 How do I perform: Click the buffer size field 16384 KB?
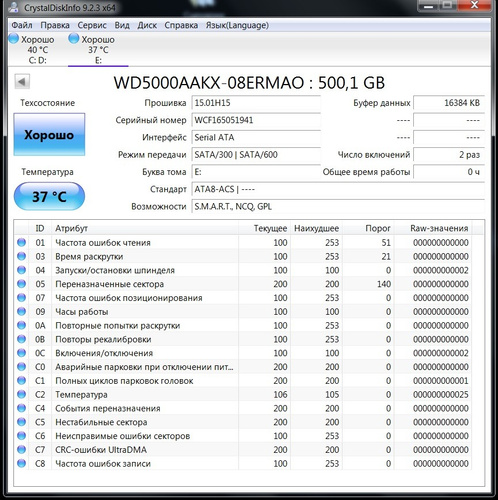point(449,103)
